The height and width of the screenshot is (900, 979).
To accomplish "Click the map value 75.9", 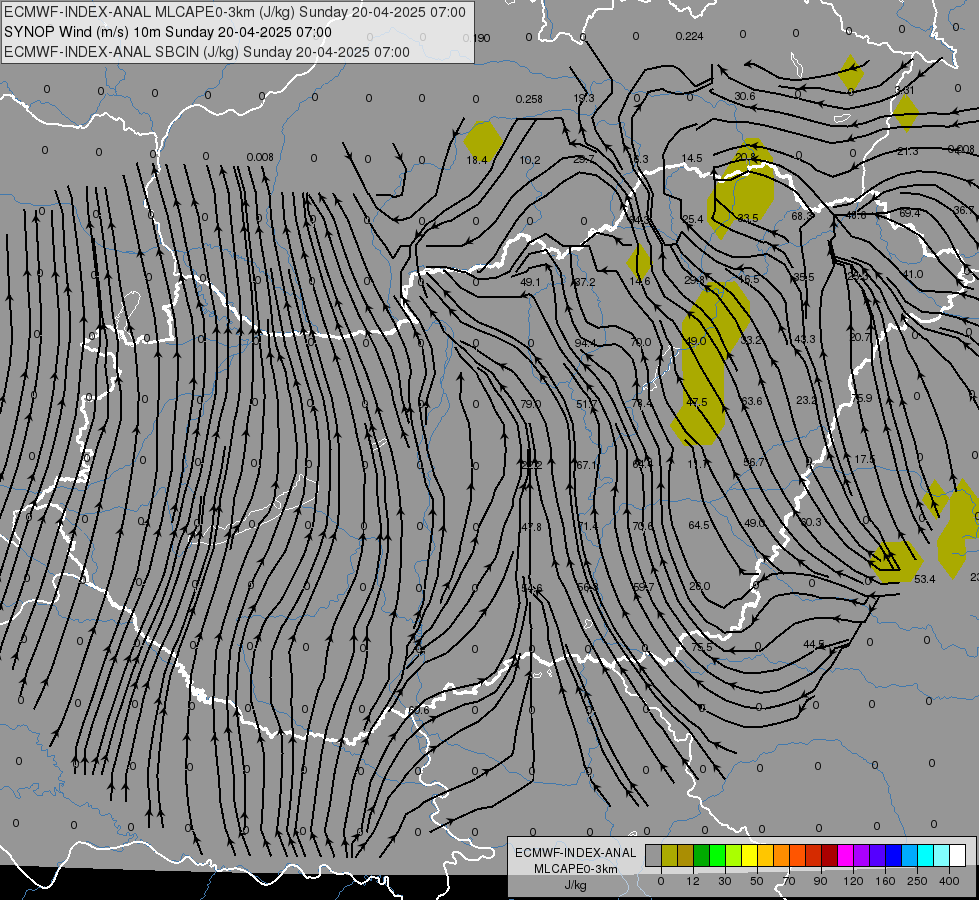I will click(x=862, y=398).
